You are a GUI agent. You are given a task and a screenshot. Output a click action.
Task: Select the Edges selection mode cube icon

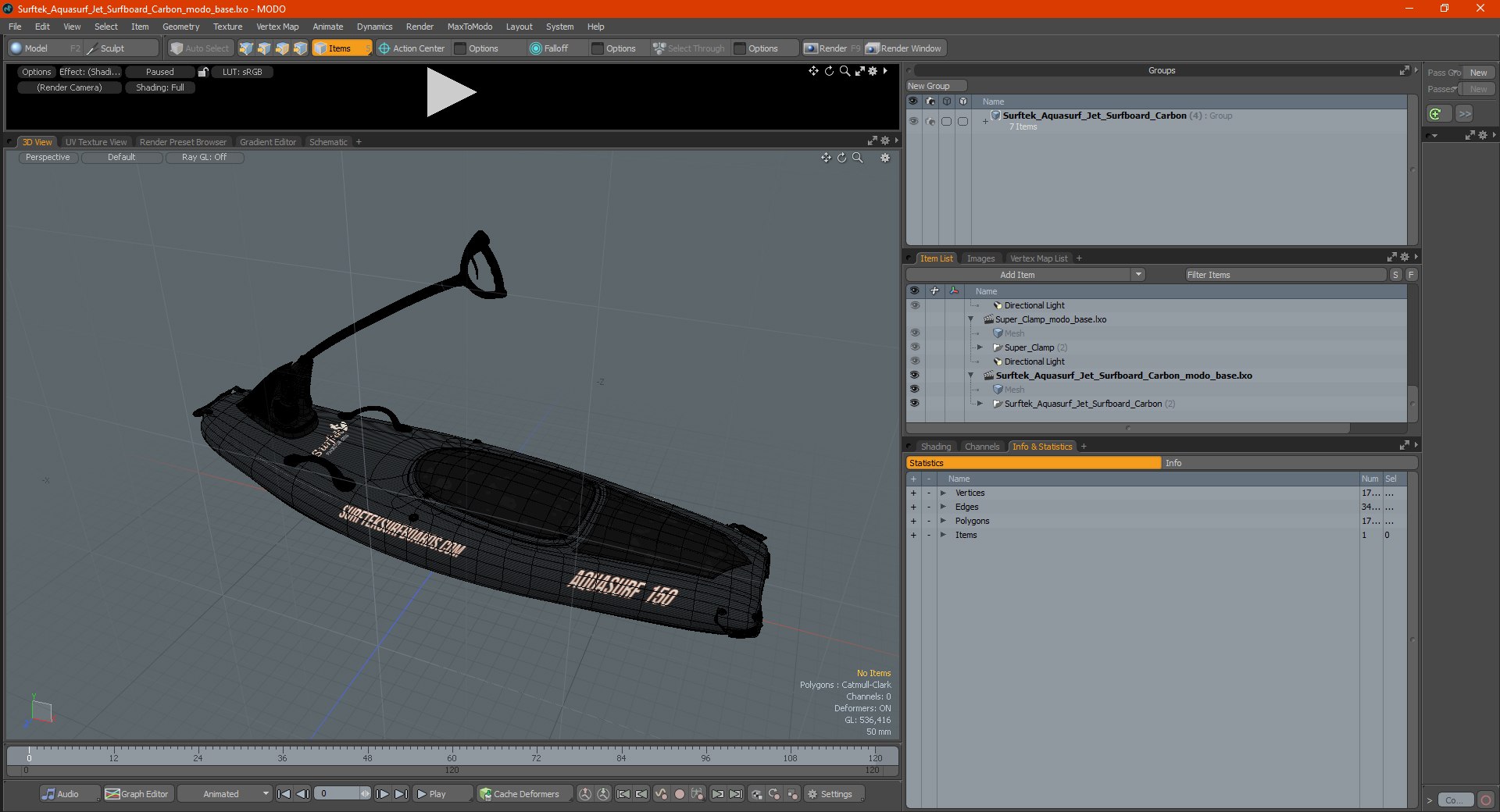point(264,48)
